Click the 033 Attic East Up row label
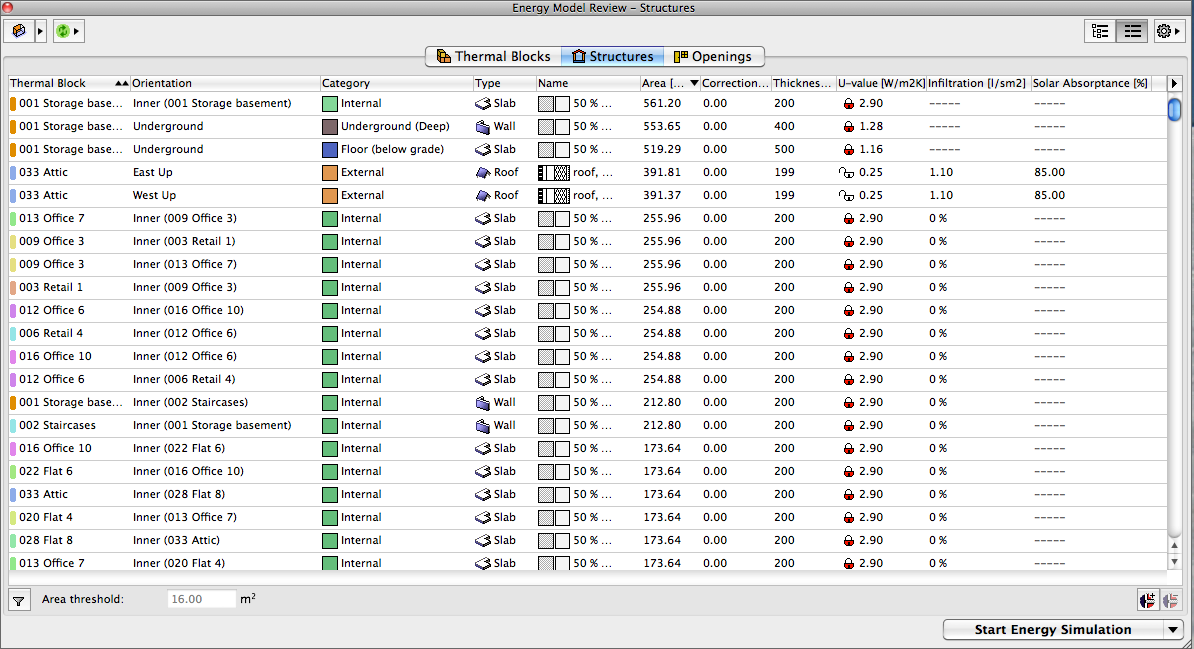1194x649 pixels. [x=43, y=172]
